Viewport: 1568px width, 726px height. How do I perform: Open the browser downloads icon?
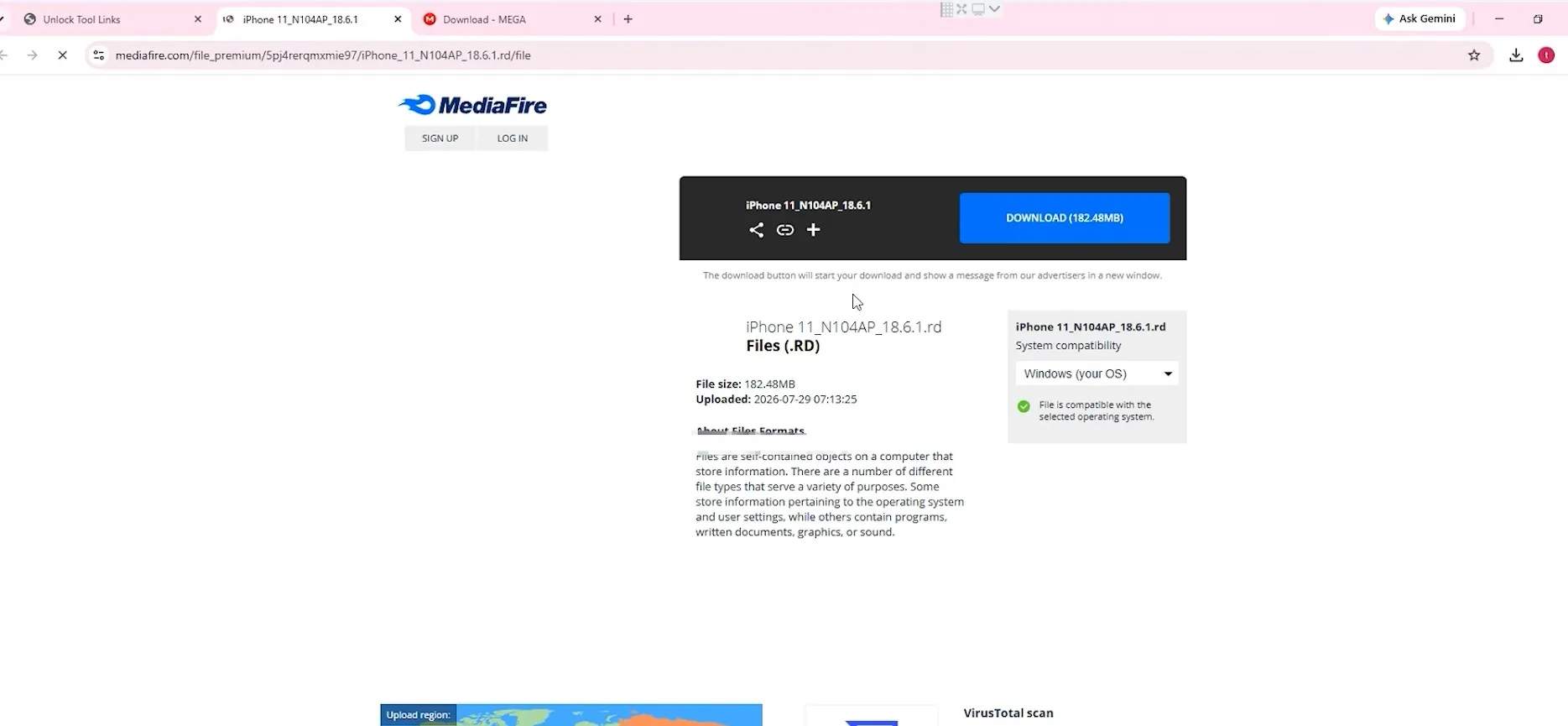point(1516,55)
